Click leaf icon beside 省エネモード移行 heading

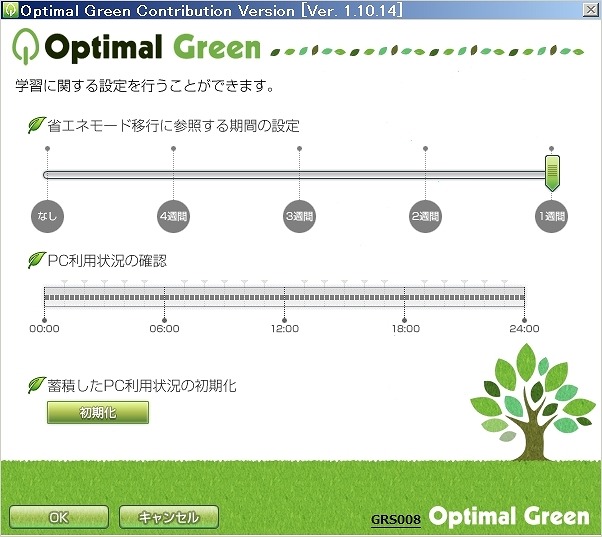pos(37,125)
